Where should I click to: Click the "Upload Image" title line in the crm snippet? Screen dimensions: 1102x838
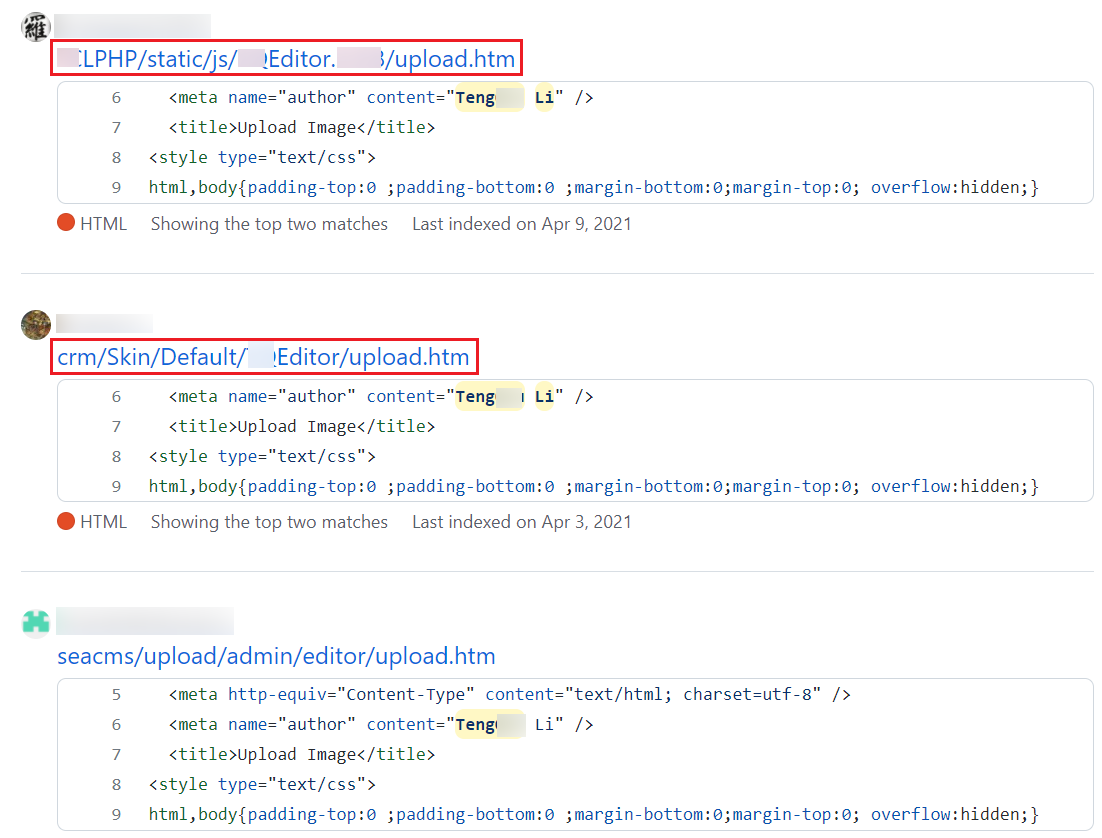click(302, 427)
